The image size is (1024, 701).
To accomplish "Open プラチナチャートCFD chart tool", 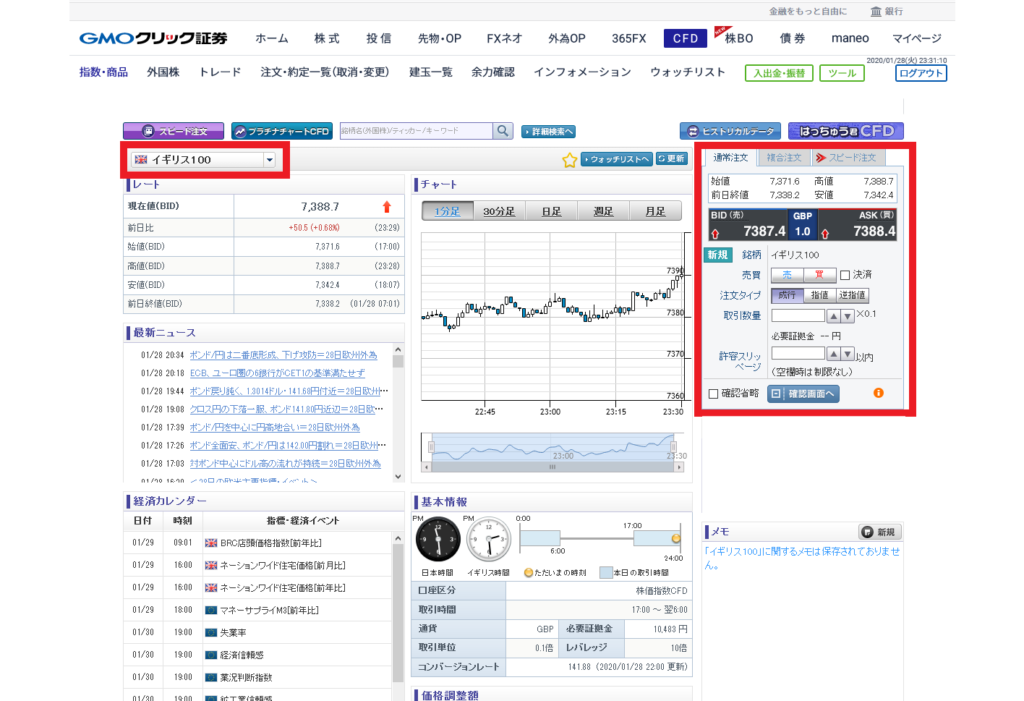I will [x=282, y=131].
